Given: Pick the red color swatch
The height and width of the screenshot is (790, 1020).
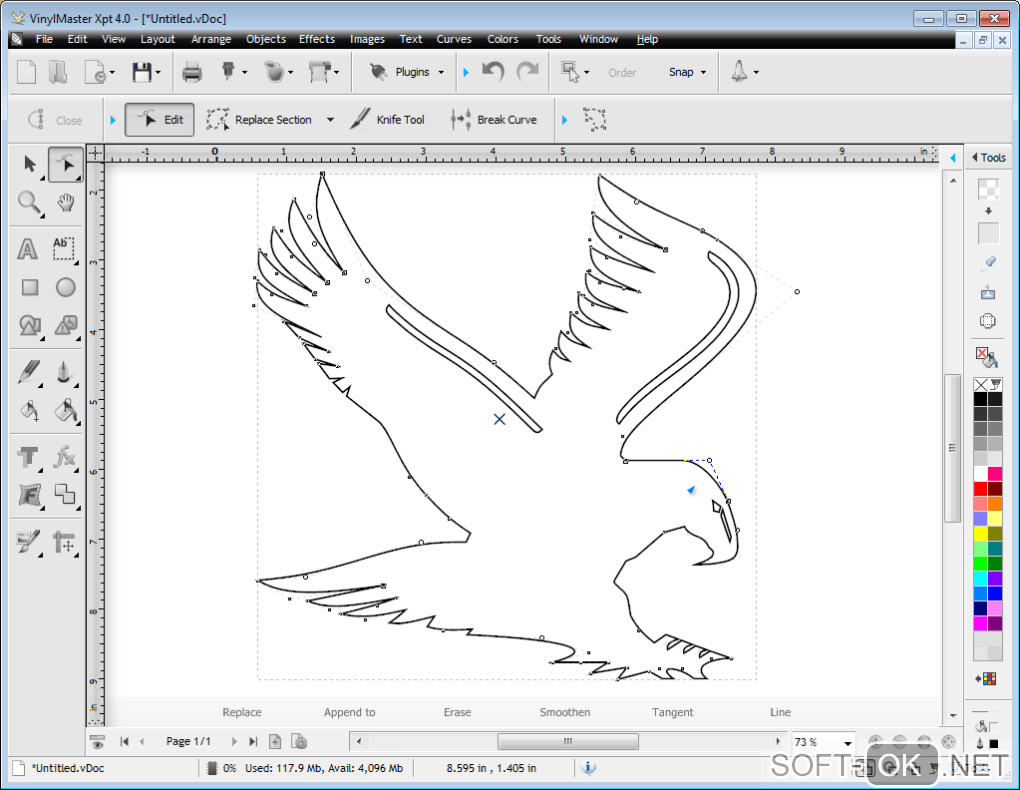Looking at the screenshot, I should click(x=980, y=489).
